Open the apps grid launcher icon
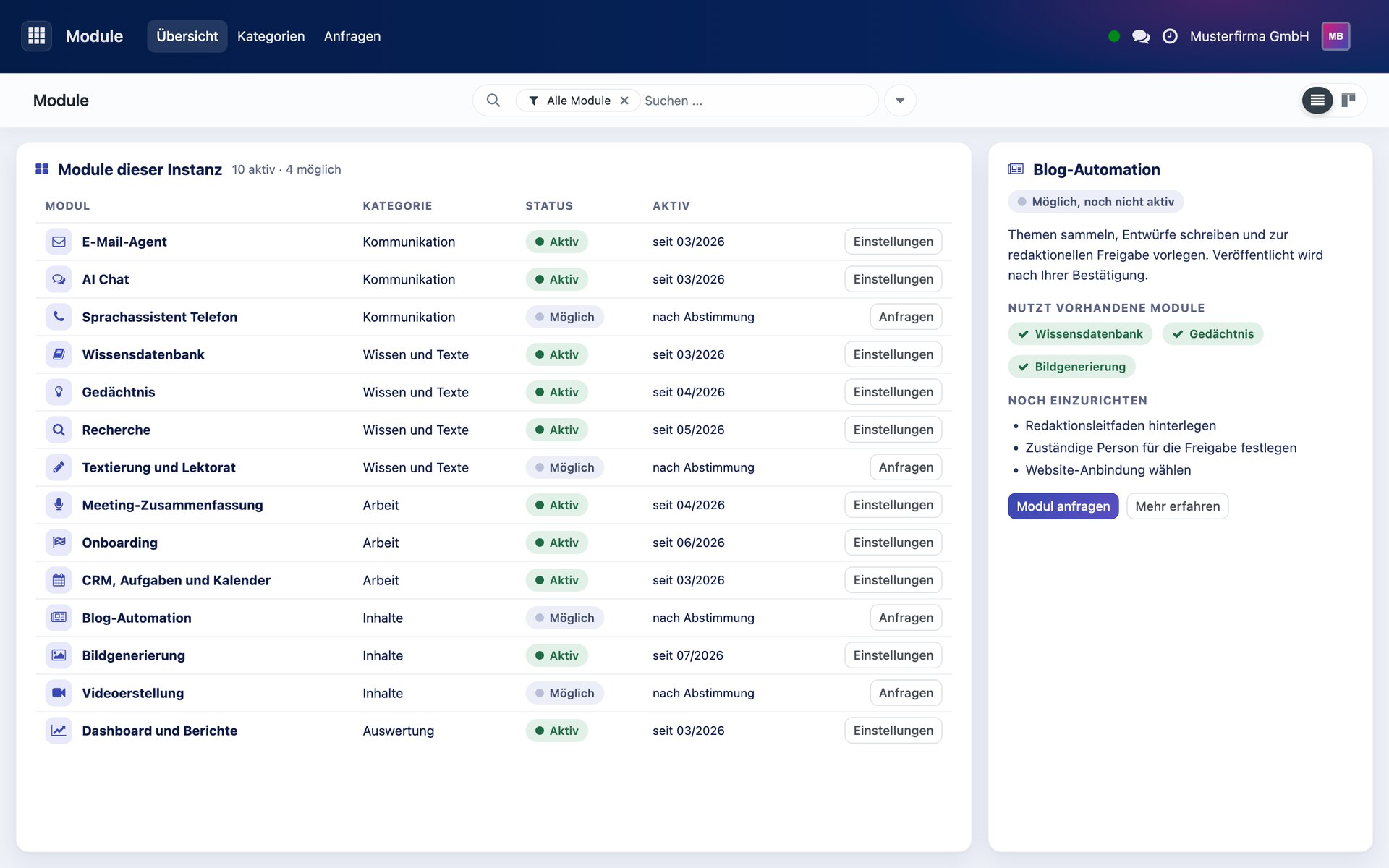 tap(36, 36)
